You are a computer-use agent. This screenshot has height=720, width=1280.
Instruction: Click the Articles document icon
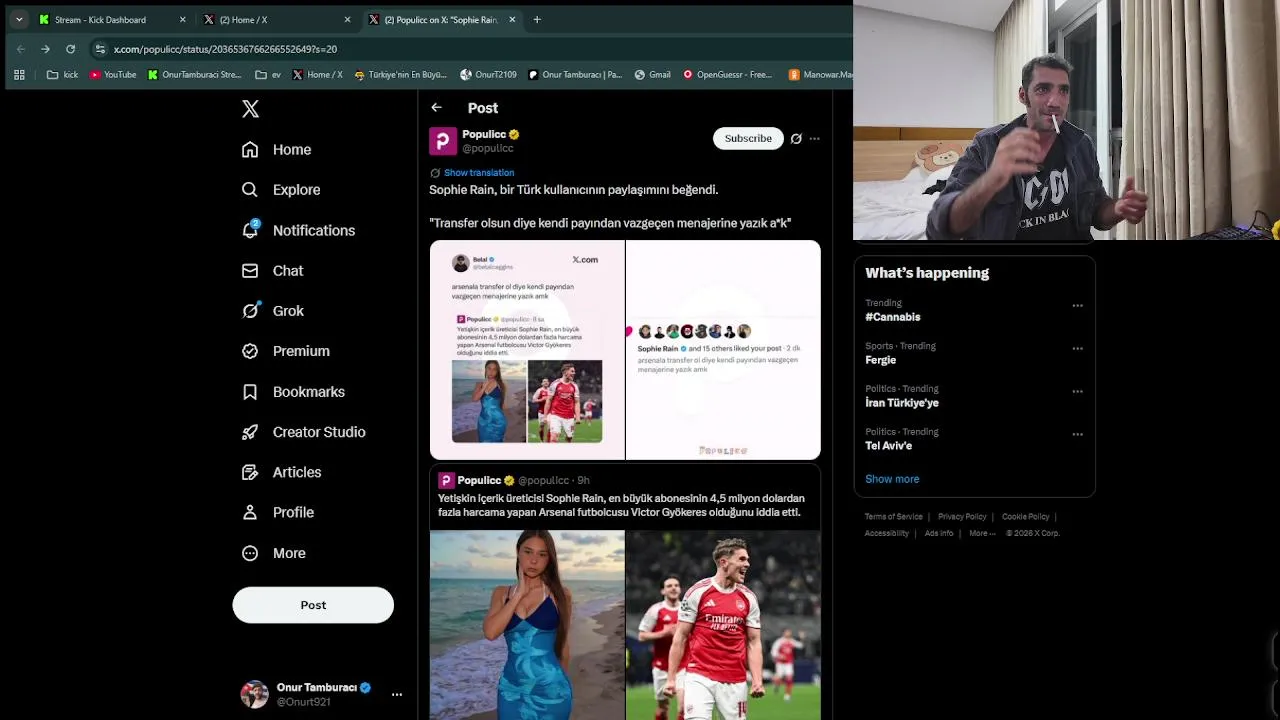point(250,472)
